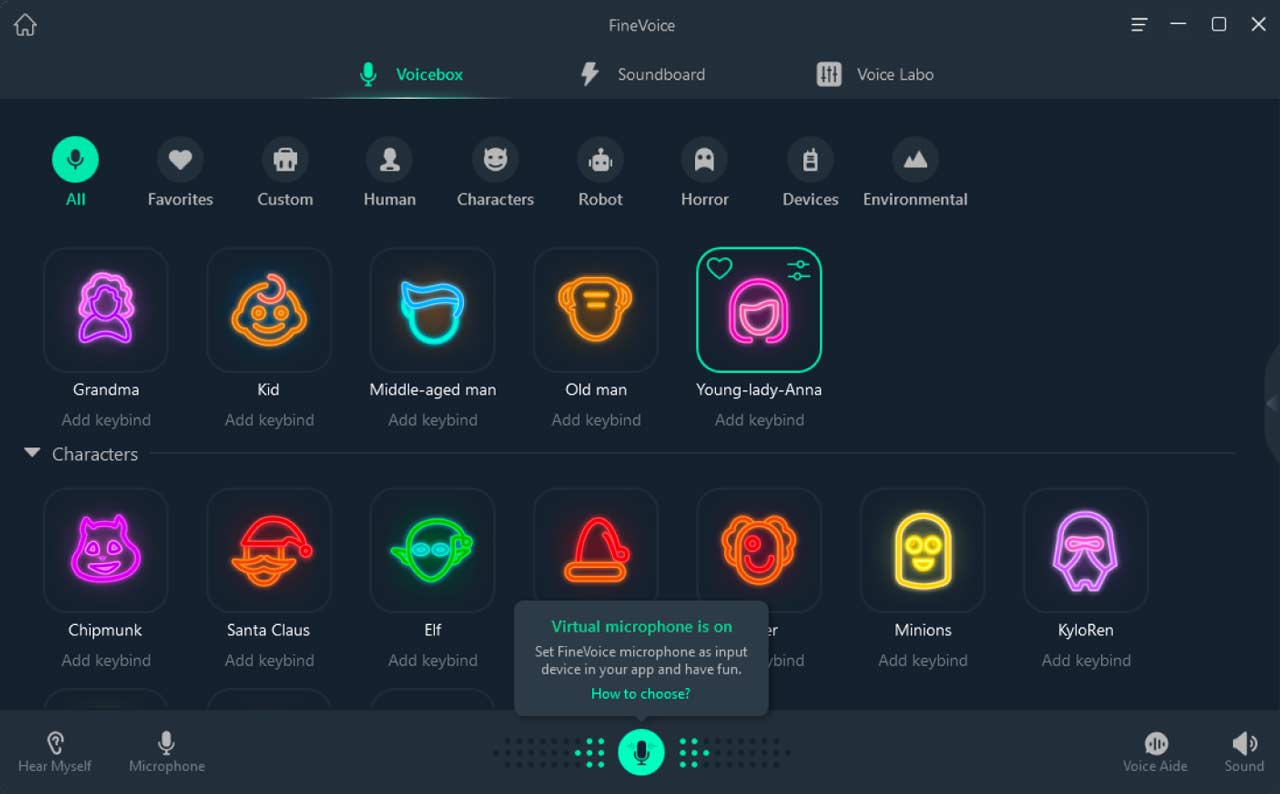
Task: Collapse the Characters section
Action: (32, 453)
